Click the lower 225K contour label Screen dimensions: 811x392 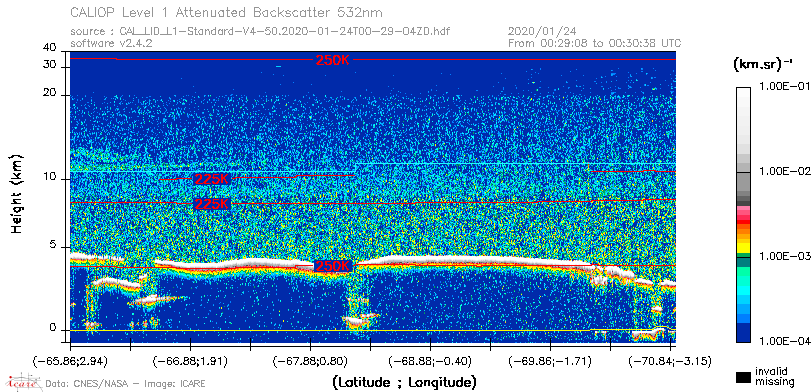[x=211, y=204]
